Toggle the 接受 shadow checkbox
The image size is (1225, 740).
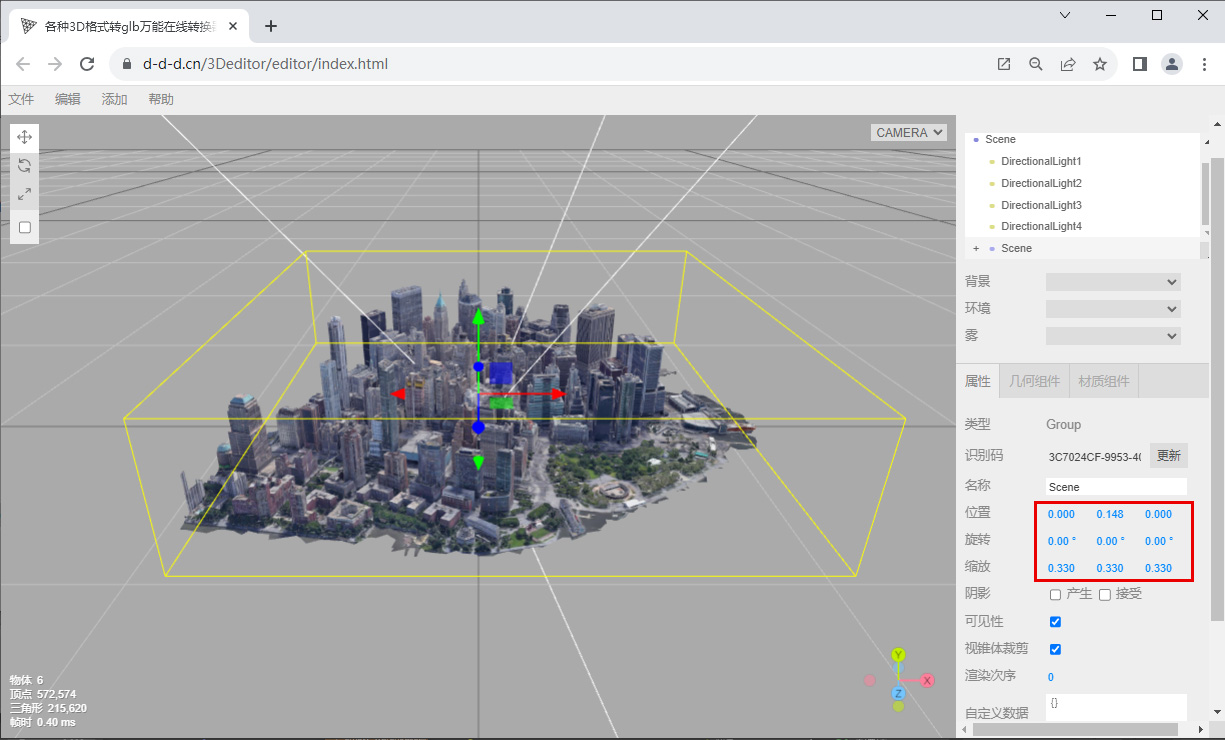pos(1105,595)
